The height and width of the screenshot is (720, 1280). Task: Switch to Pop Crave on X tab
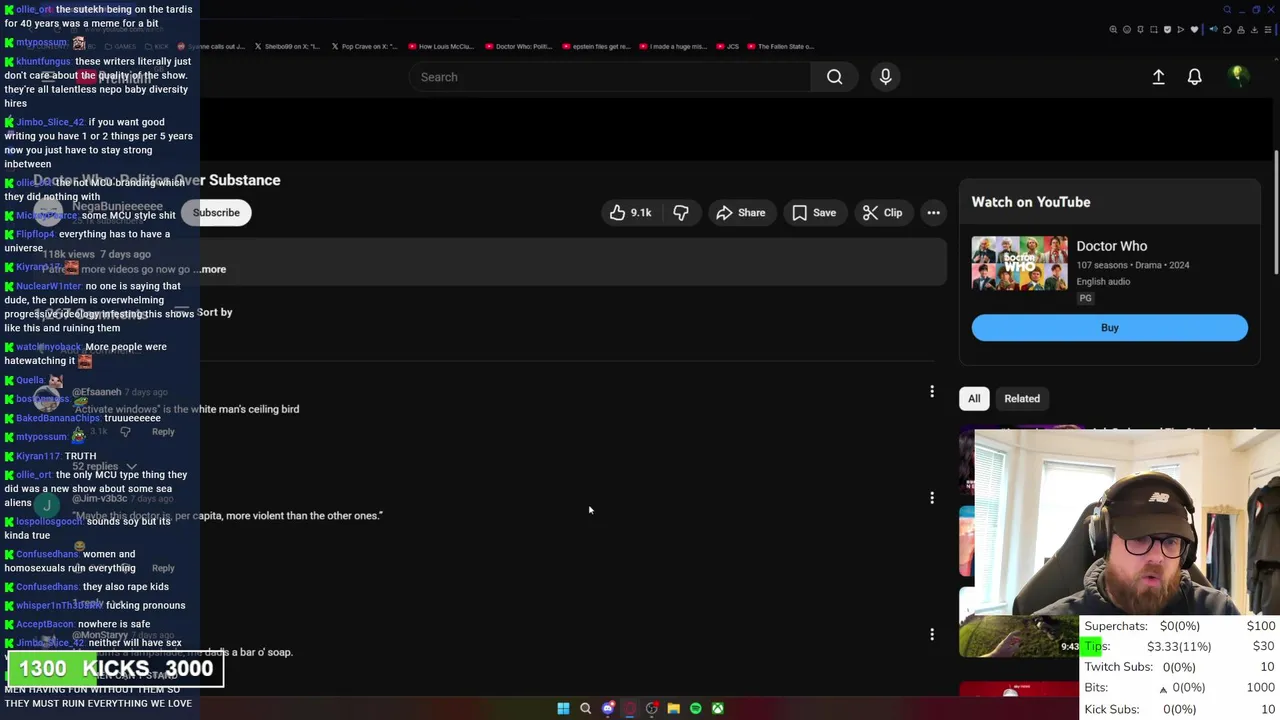[x=364, y=46]
